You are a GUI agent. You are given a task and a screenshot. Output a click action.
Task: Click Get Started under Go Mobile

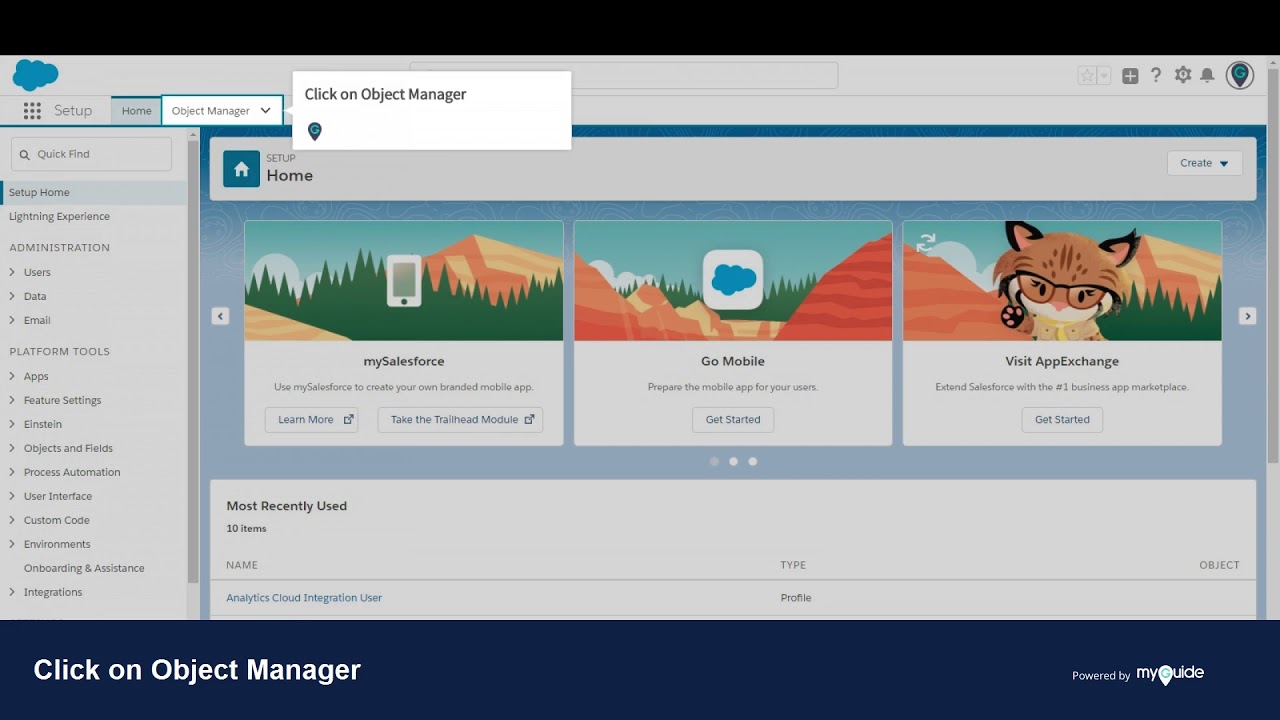tap(733, 420)
